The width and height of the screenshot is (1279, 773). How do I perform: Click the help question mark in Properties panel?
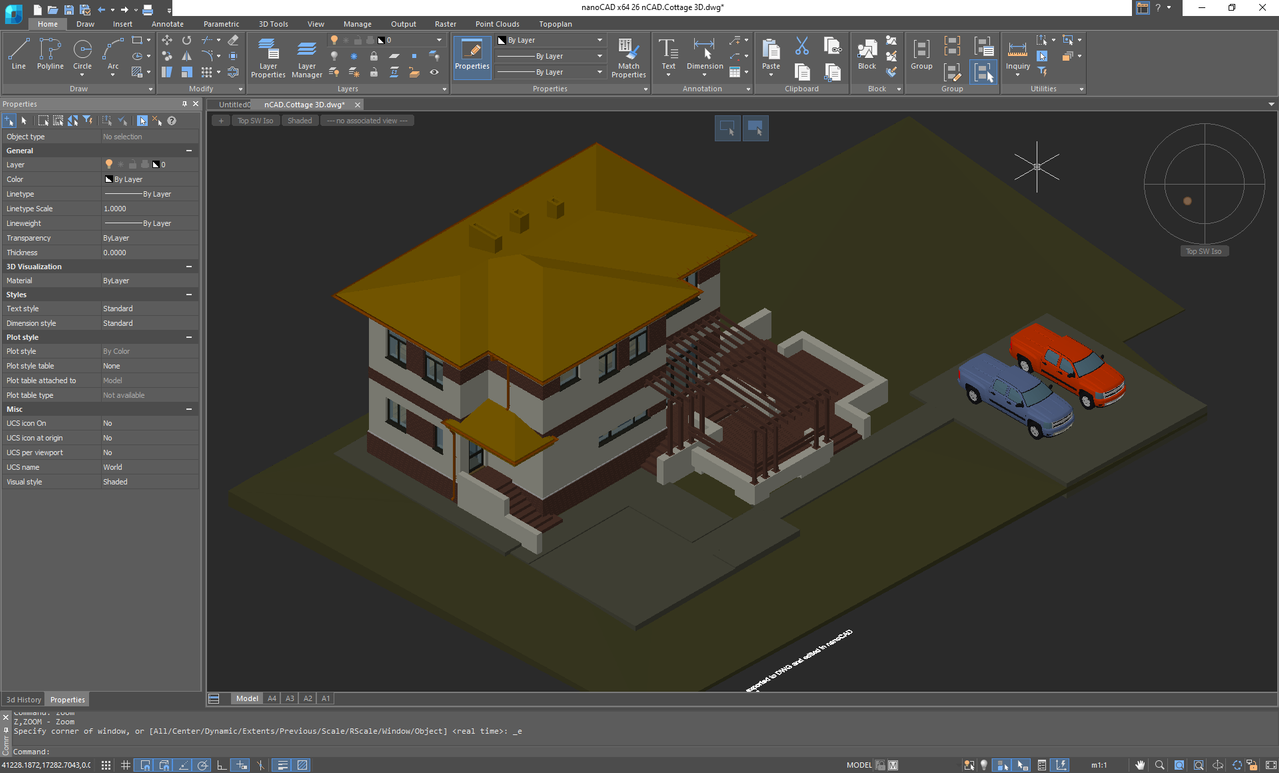[171, 121]
